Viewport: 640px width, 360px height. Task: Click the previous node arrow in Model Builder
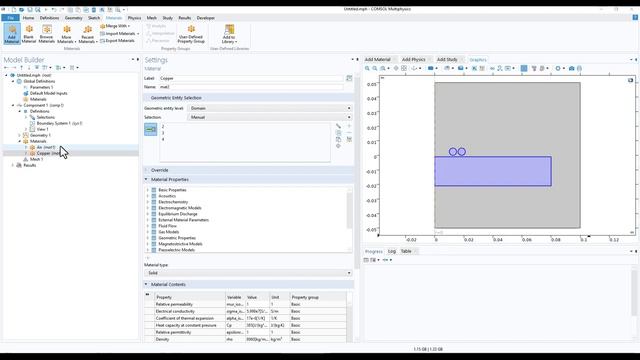coord(7,68)
